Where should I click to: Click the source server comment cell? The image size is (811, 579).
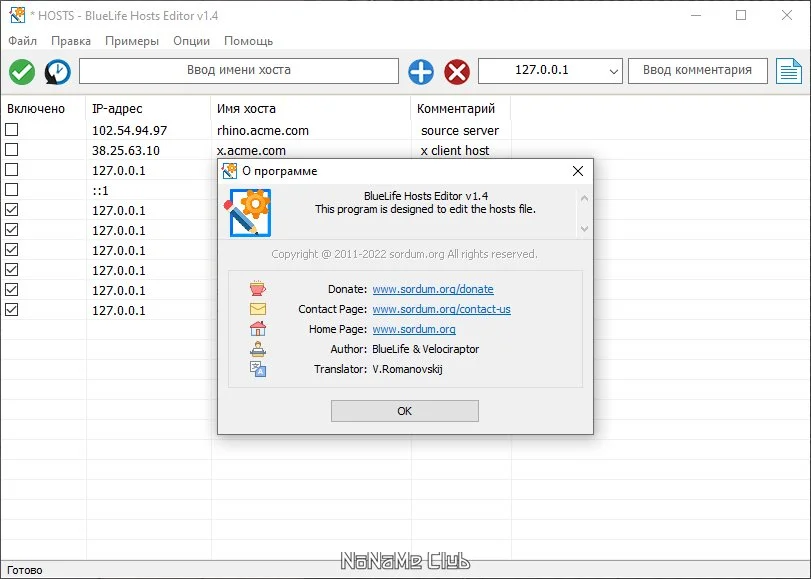pos(460,130)
